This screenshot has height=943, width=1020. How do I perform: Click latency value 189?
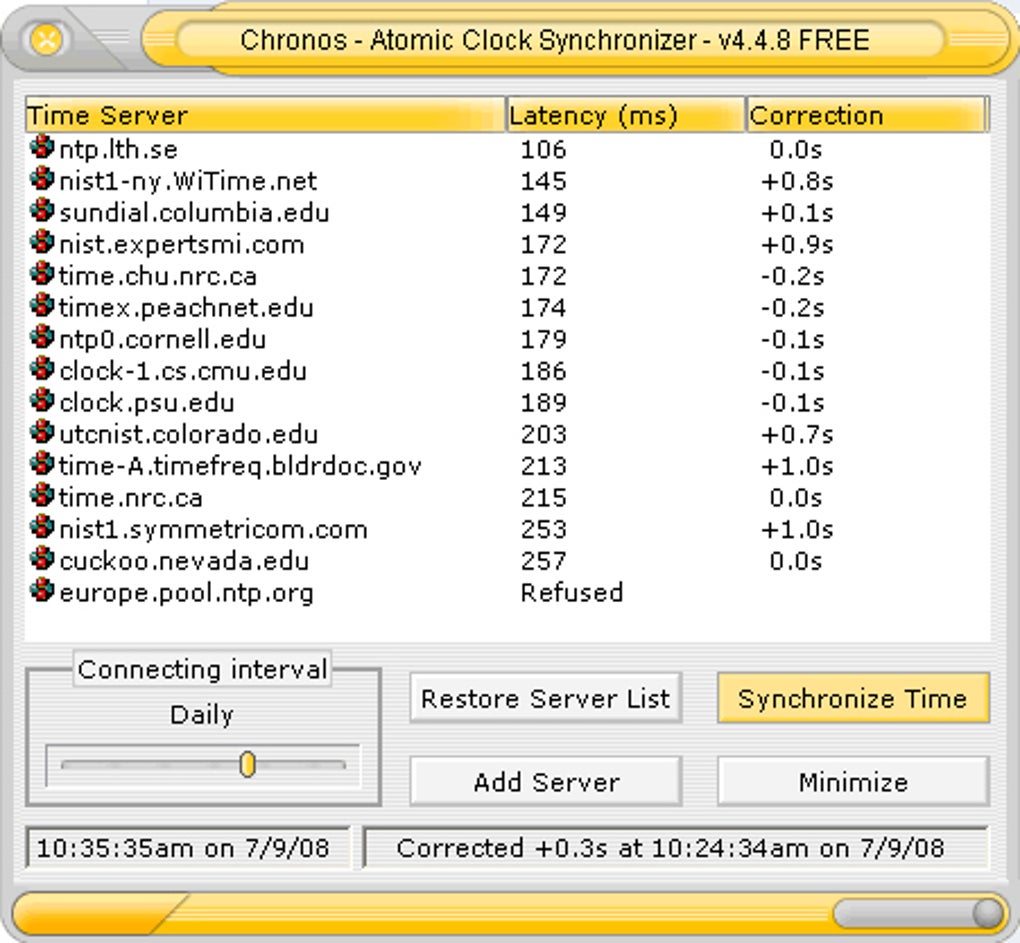(x=543, y=403)
